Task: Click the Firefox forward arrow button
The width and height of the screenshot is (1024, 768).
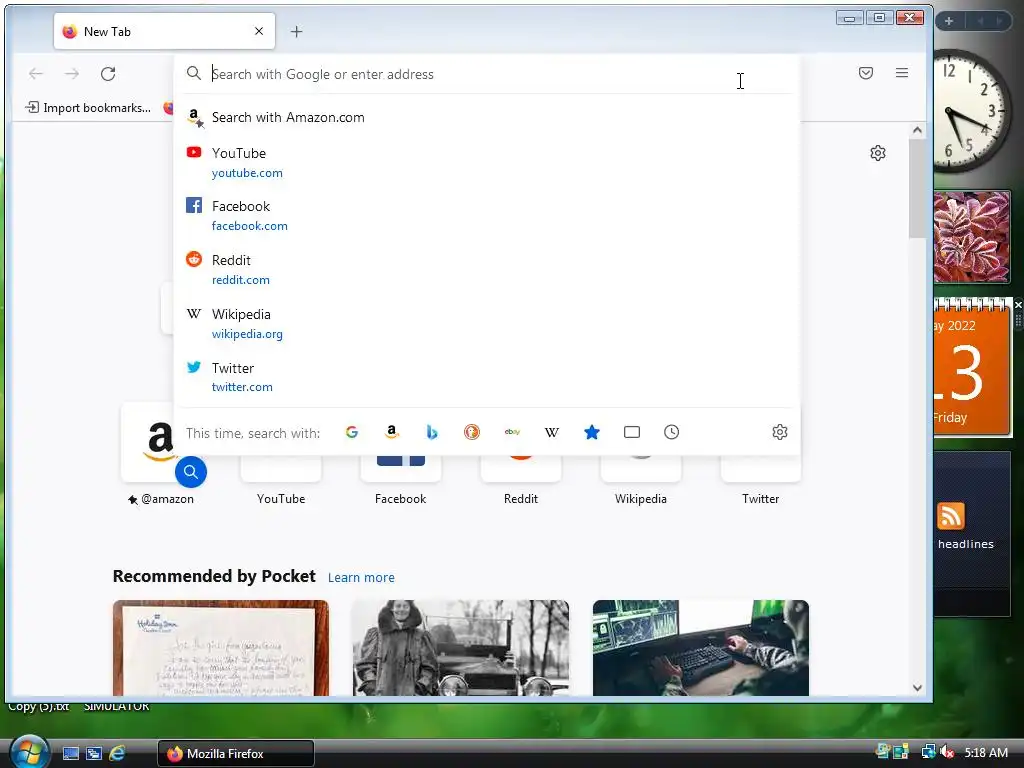Action: coord(72,74)
